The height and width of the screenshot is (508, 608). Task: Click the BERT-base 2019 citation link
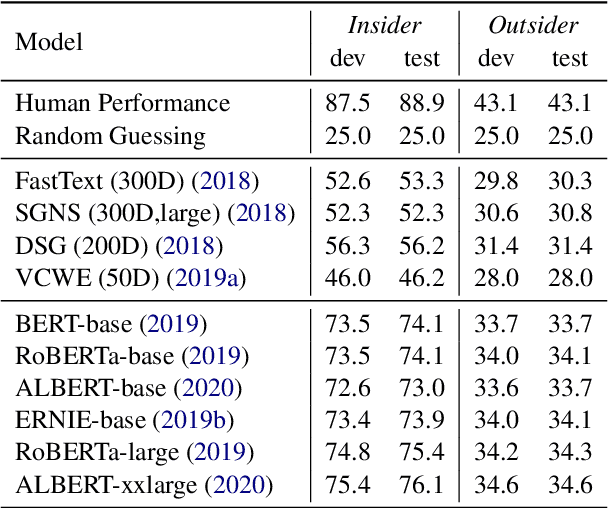[173, 324]
